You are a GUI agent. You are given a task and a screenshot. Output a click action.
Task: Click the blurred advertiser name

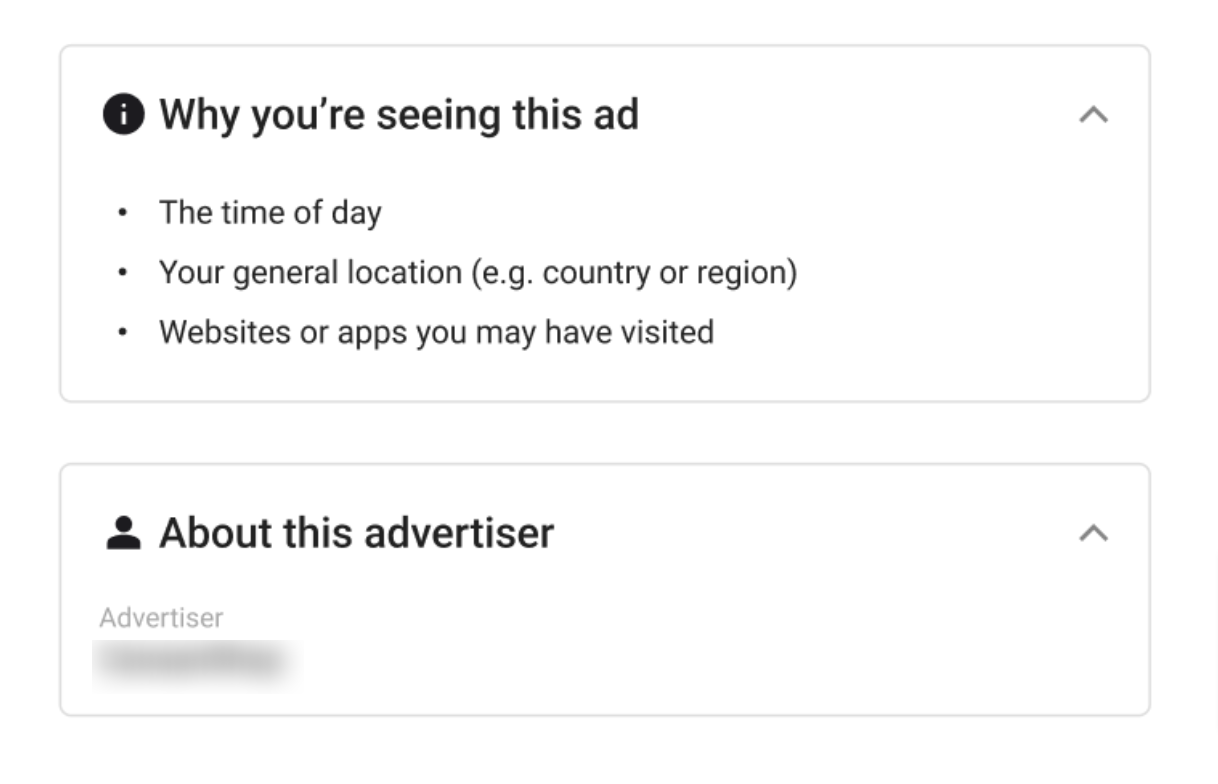(188, 662)
